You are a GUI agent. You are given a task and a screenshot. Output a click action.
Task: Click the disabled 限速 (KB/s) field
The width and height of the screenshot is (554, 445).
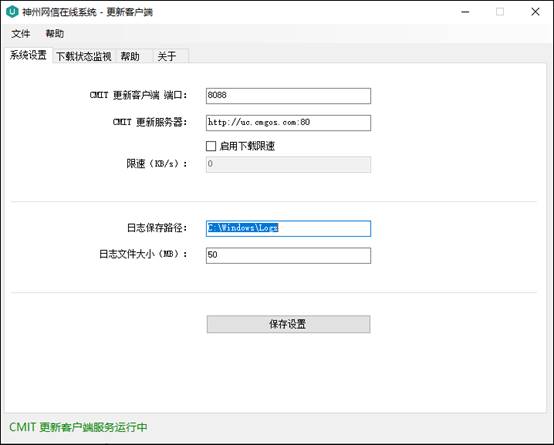(x=288, y=164)
